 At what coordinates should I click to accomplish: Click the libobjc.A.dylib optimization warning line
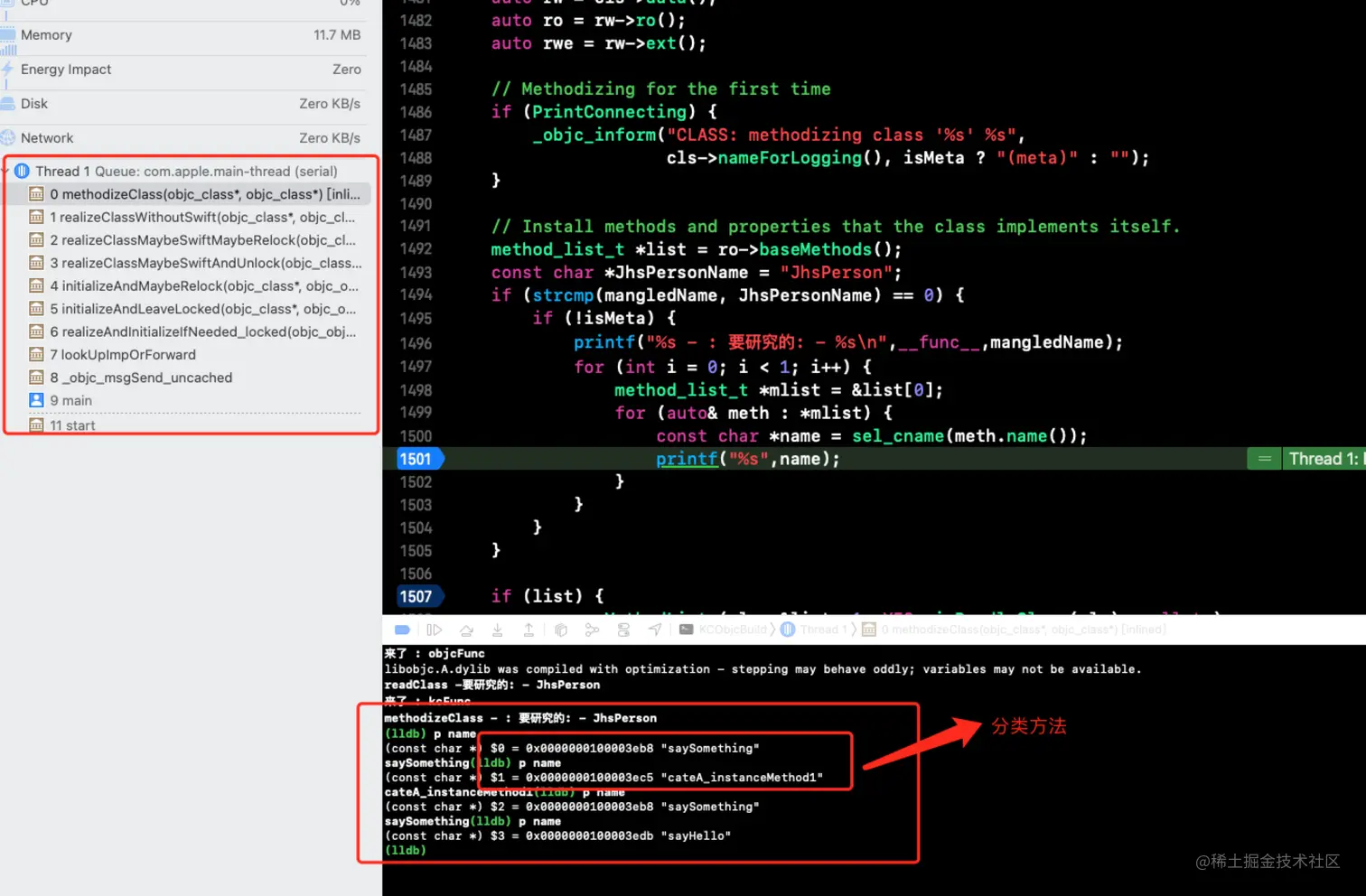tap(763, 669)
